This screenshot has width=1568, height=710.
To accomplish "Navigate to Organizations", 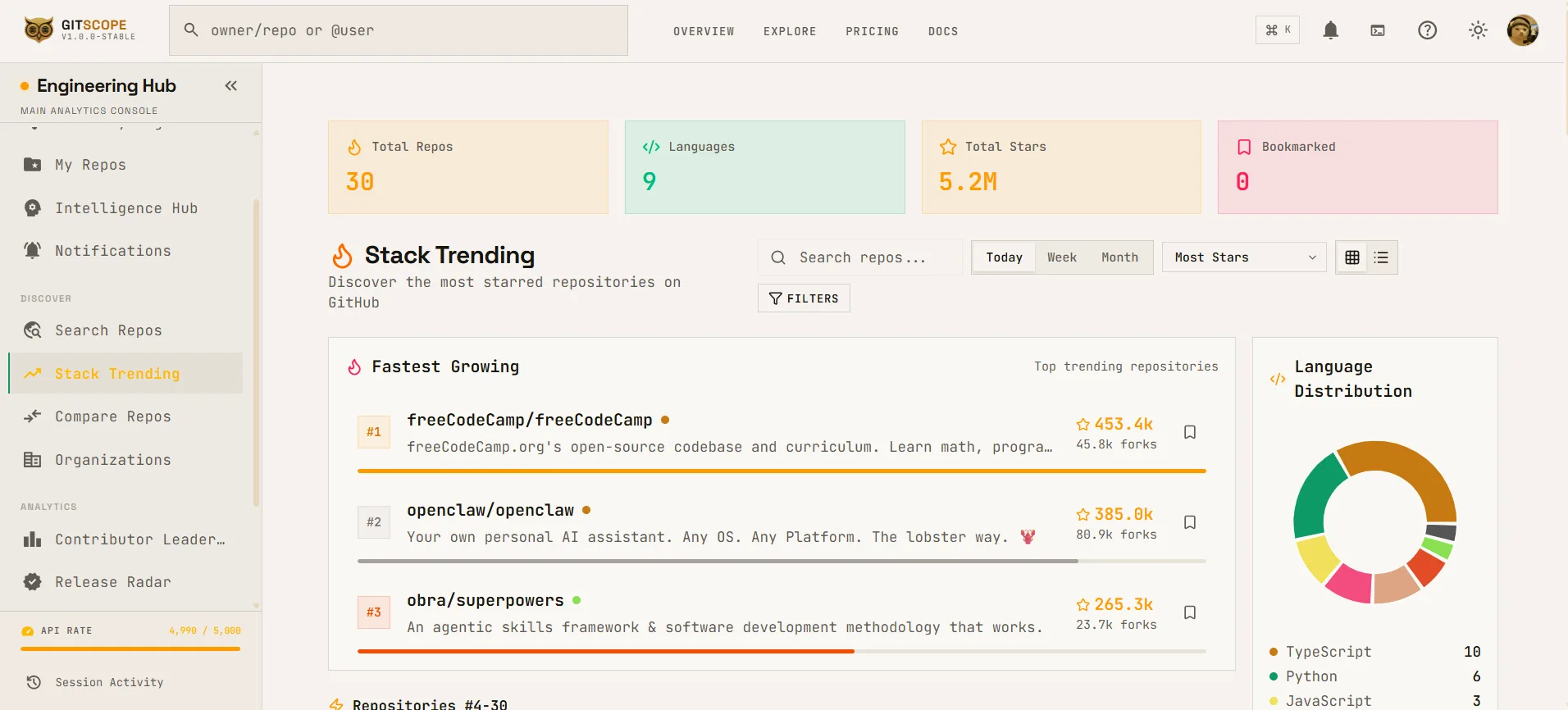I will tap(125, 460).
